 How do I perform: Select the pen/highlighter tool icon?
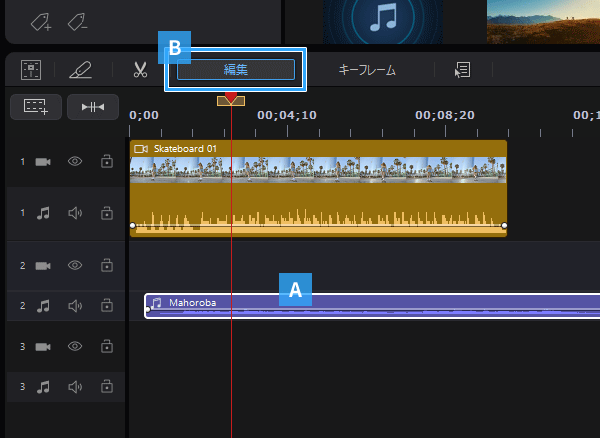click(x=80, y=70)
